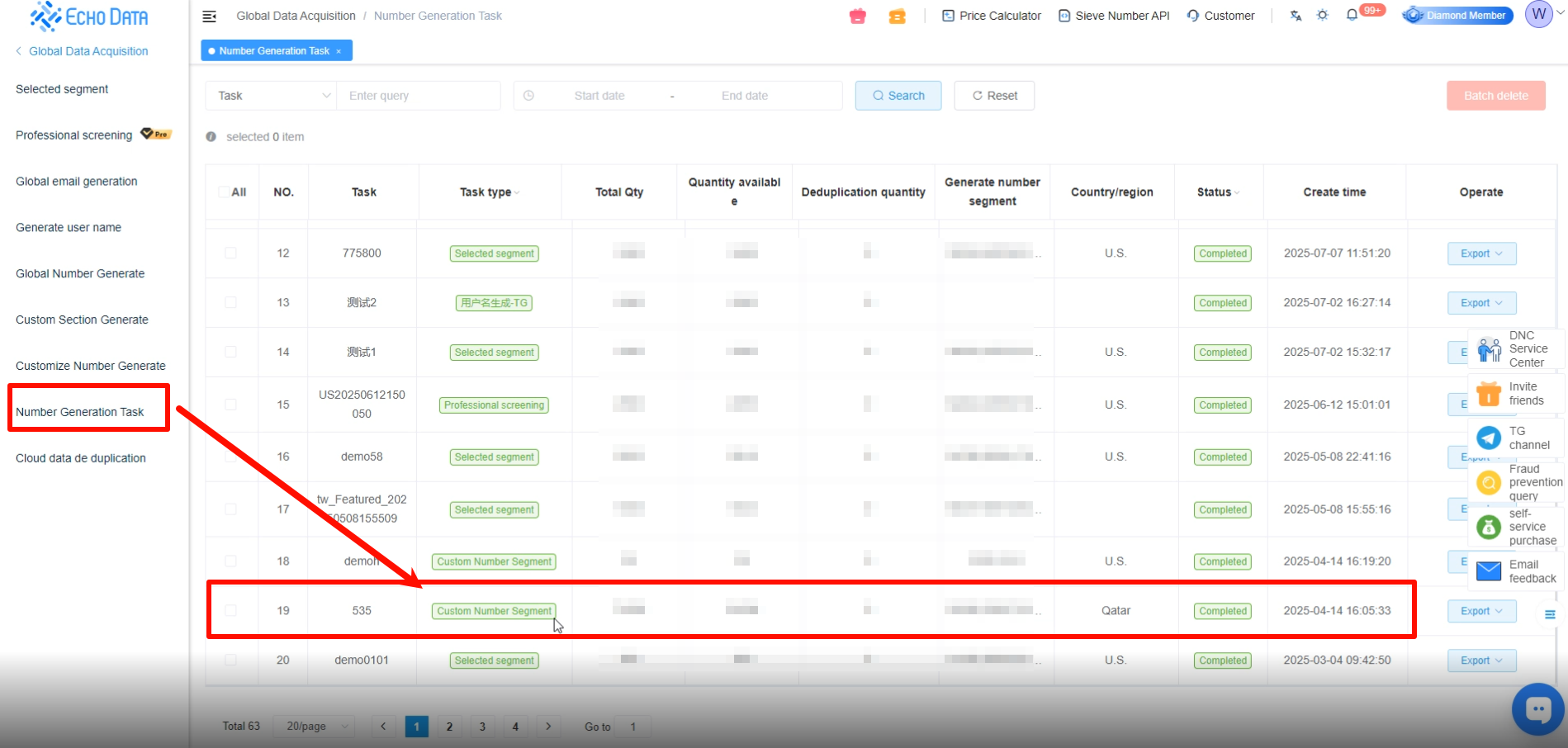Tick the checkbox for row 19

pyautogui.click(x=230, y=611)
